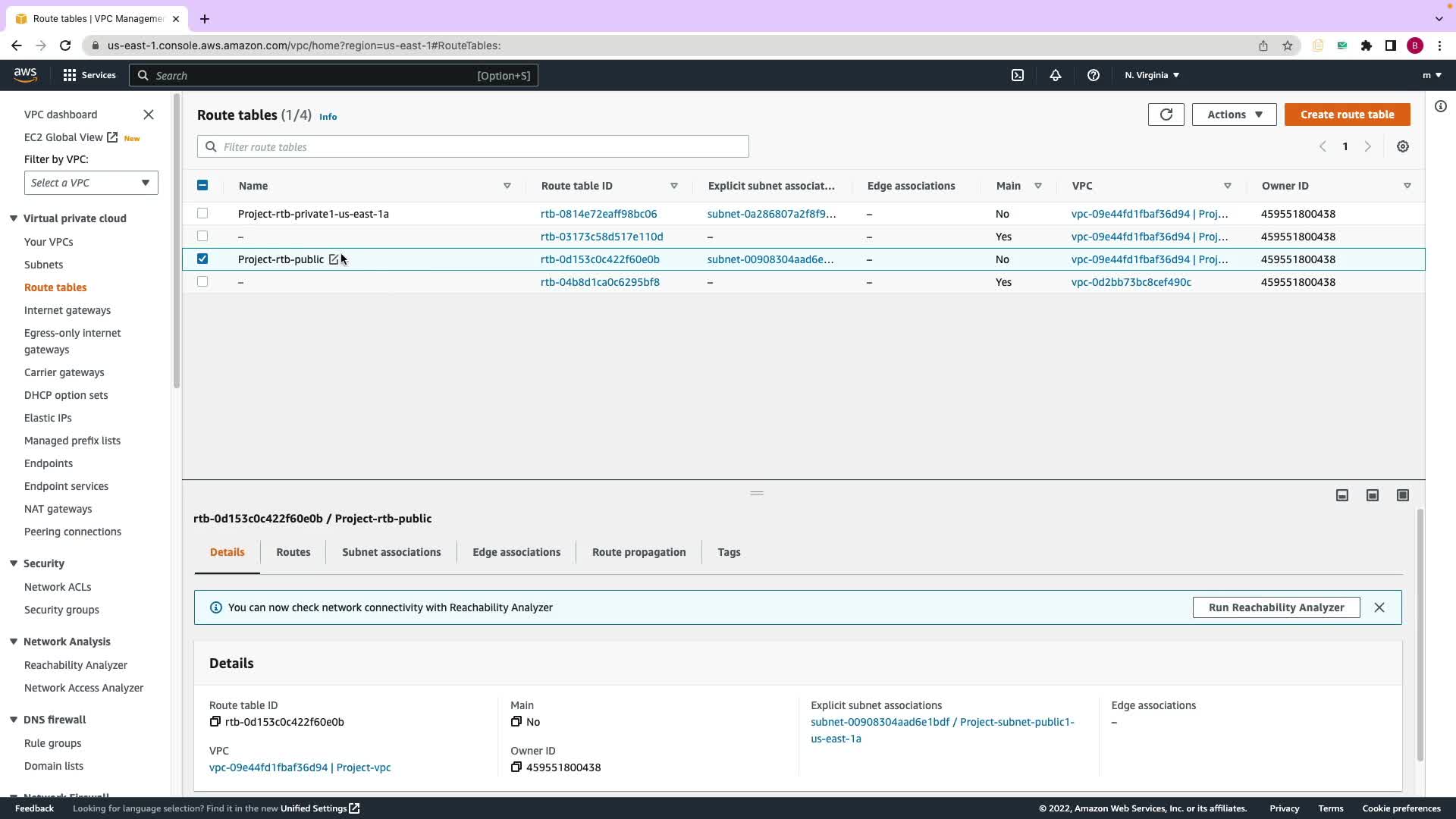
Task: Toggle the select-all header checkbox
Action: (202, 186)
